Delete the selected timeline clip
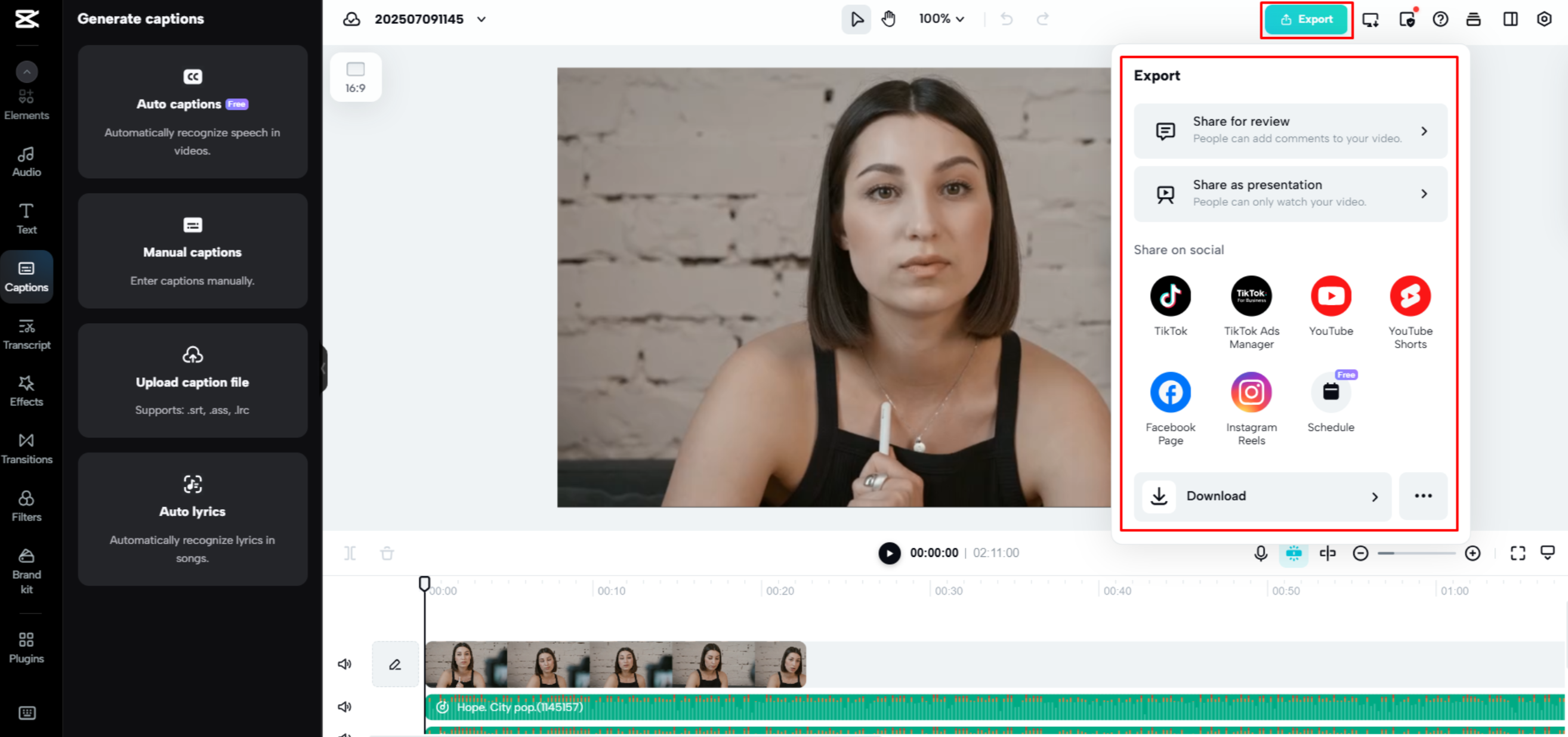1568x737 pixels. 387,553
